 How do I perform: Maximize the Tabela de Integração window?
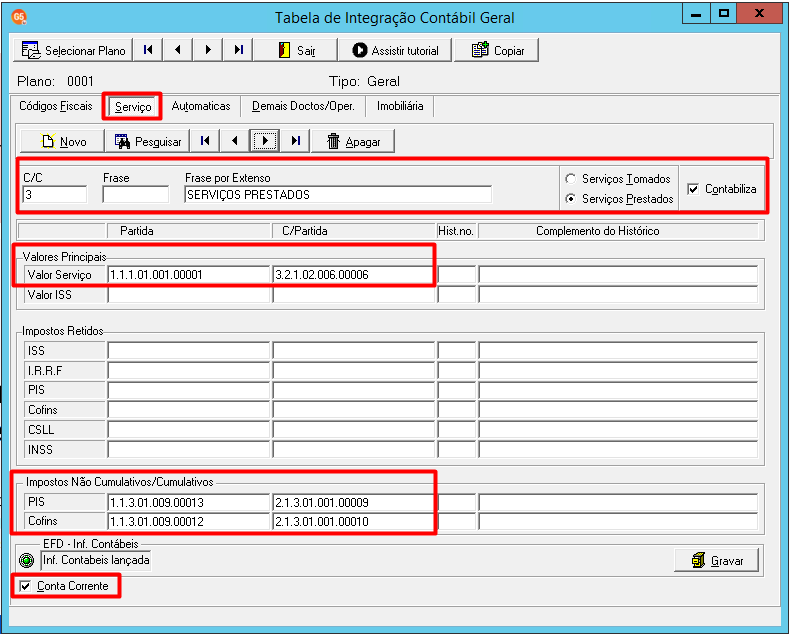coord(724,14)
